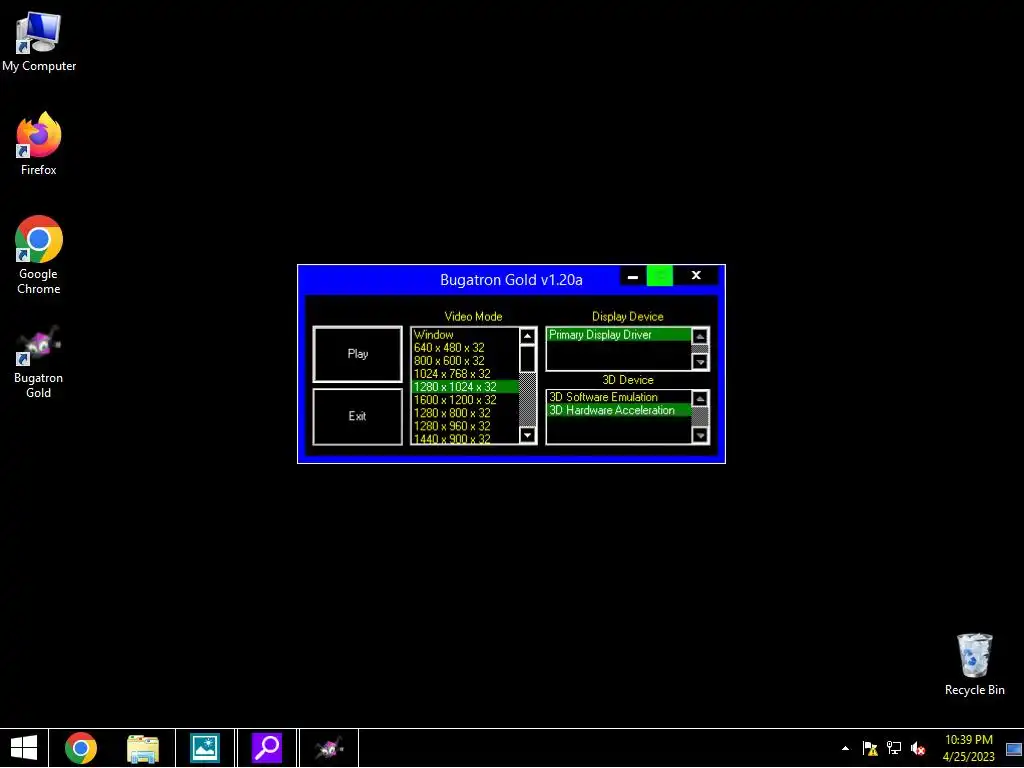The image size is (1024, 768).
Task: Show hidden system tray icons
Action: pyautogui.click(x=846, y=748)
